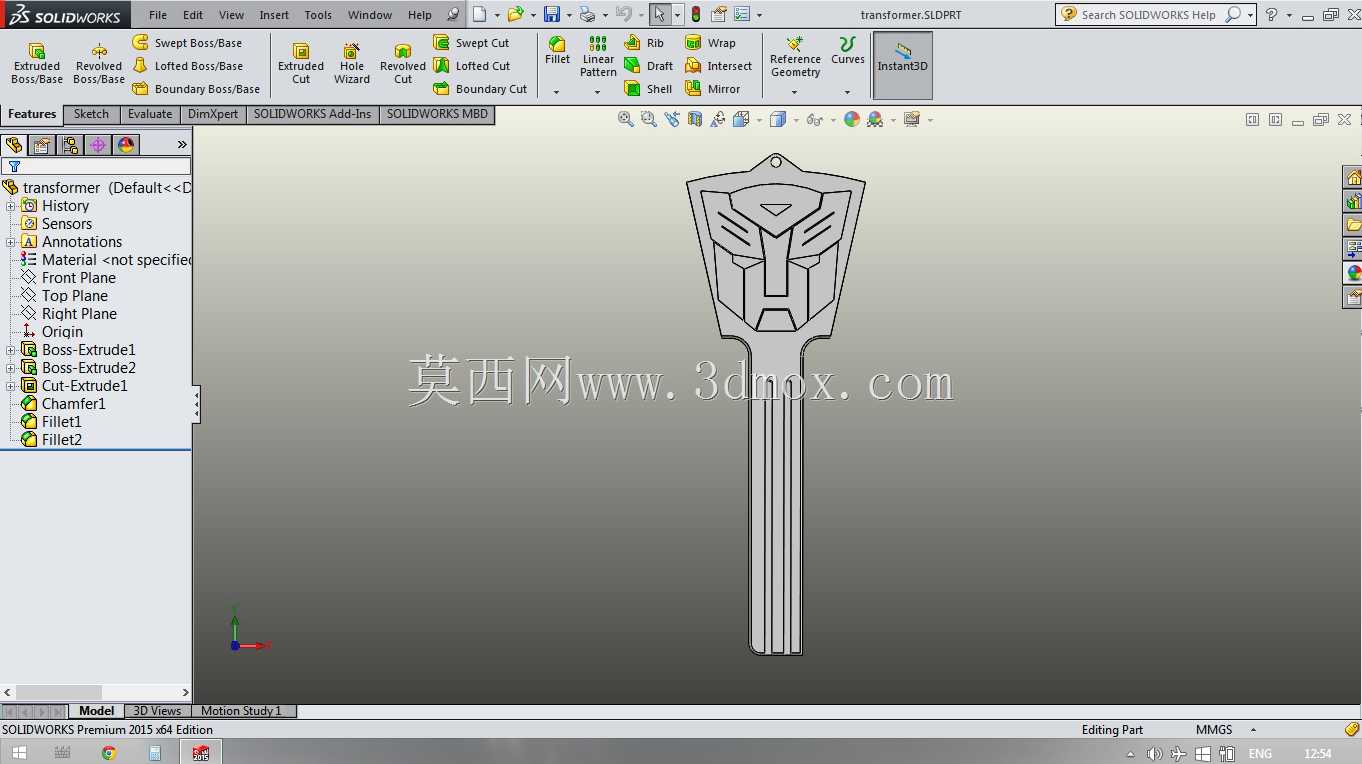Open Fillet dropdown arrow
The image size is (1362, 764).
click(x=556, y=92)
